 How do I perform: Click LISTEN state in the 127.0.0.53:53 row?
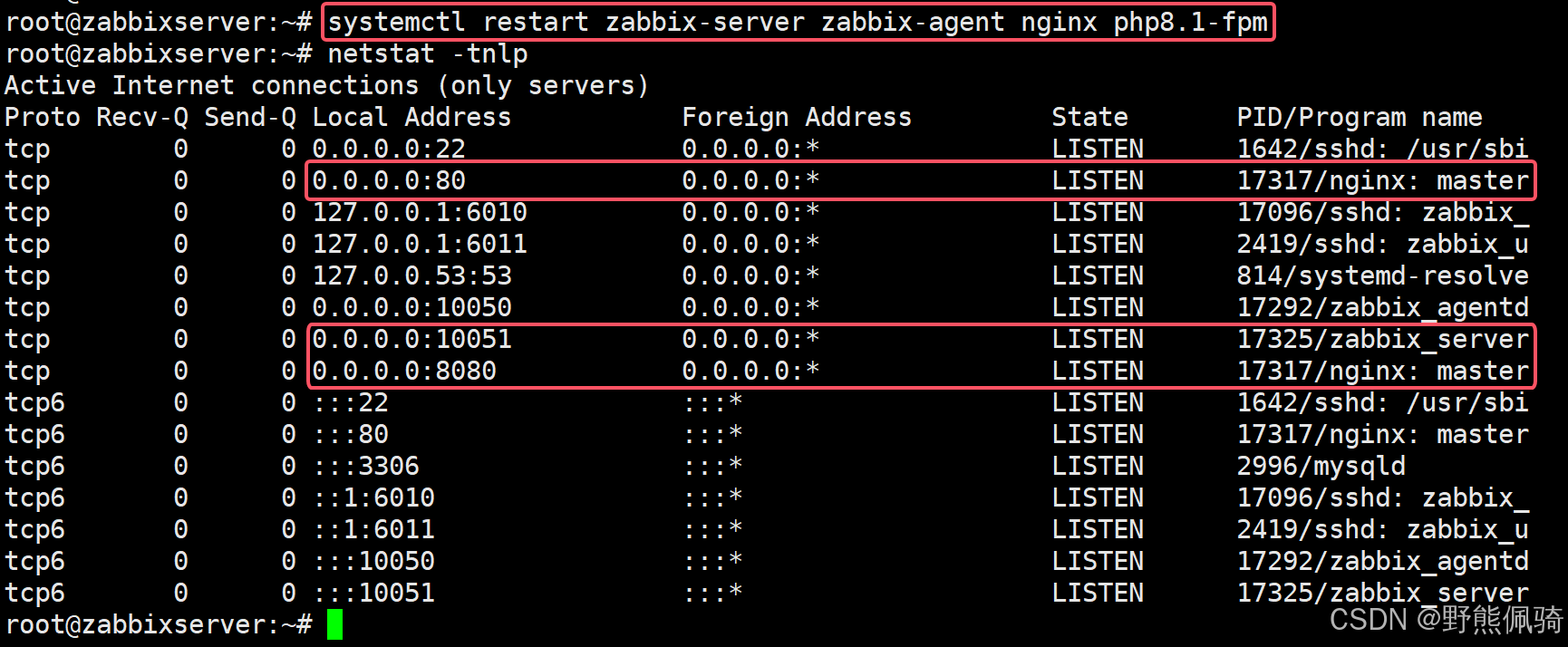[x=1098, y=275]
